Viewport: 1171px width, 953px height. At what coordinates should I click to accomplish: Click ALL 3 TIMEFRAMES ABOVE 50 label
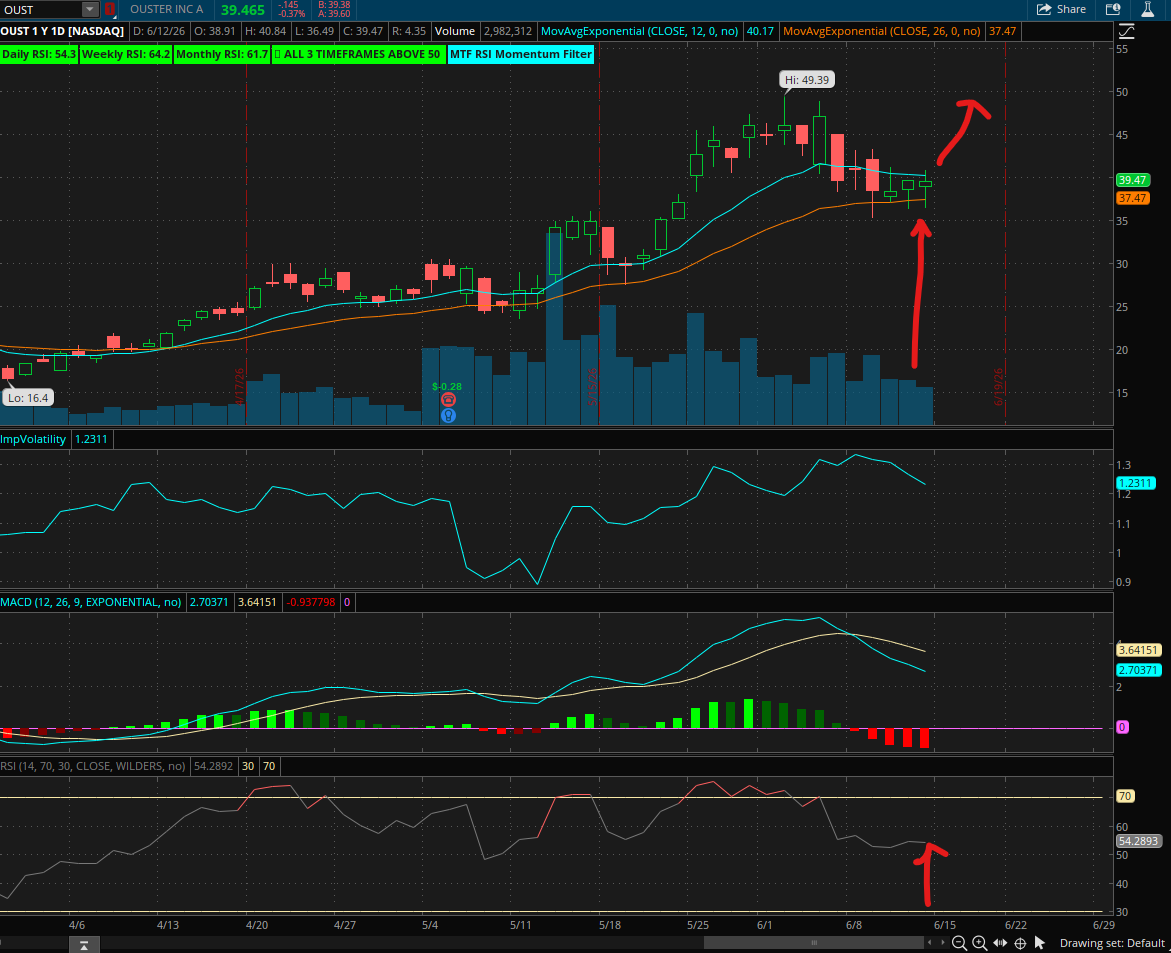coord(358,54)
